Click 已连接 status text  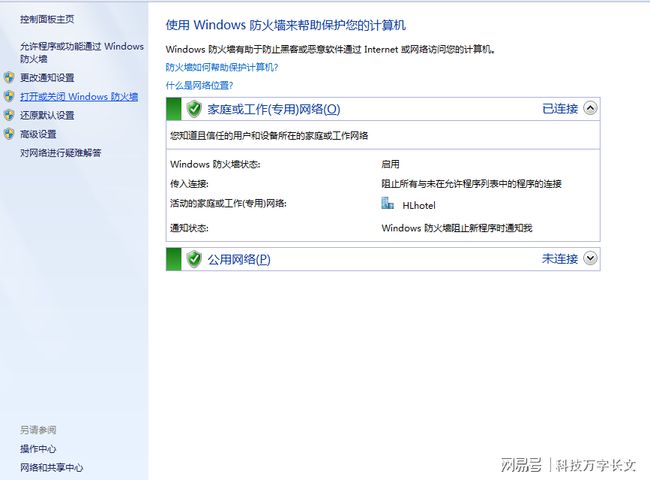560,109
